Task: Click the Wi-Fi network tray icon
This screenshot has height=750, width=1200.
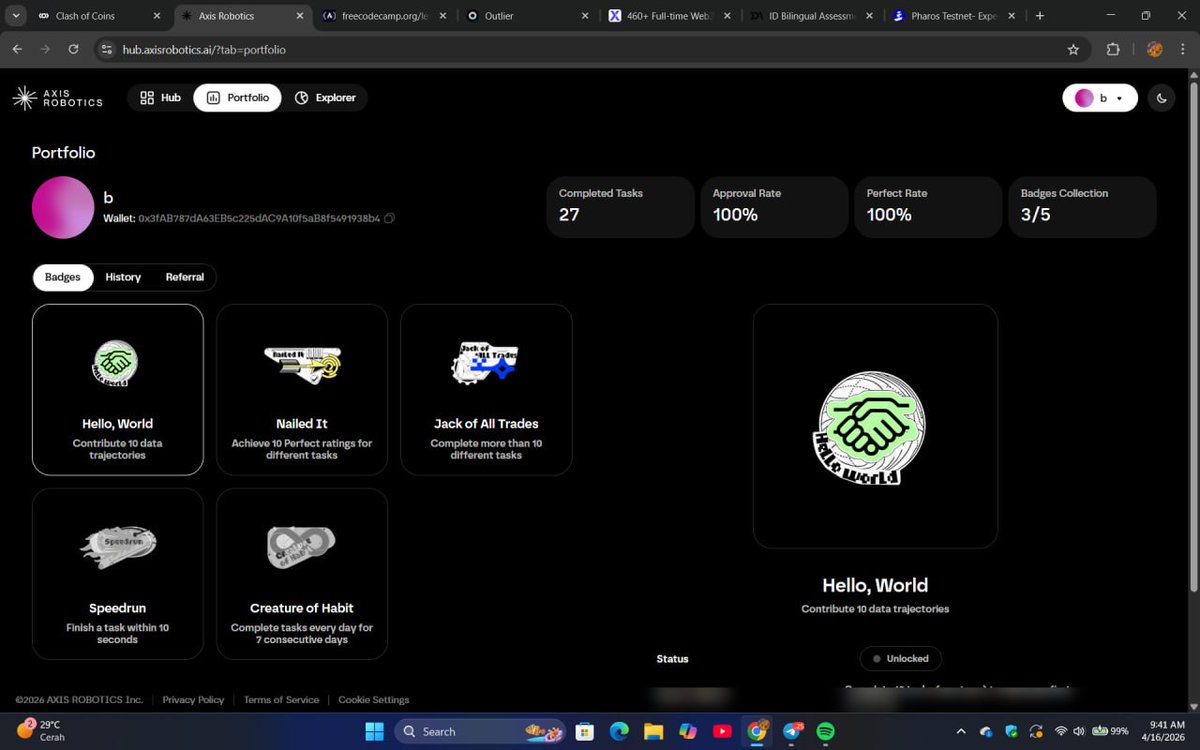Action: 1061,731
